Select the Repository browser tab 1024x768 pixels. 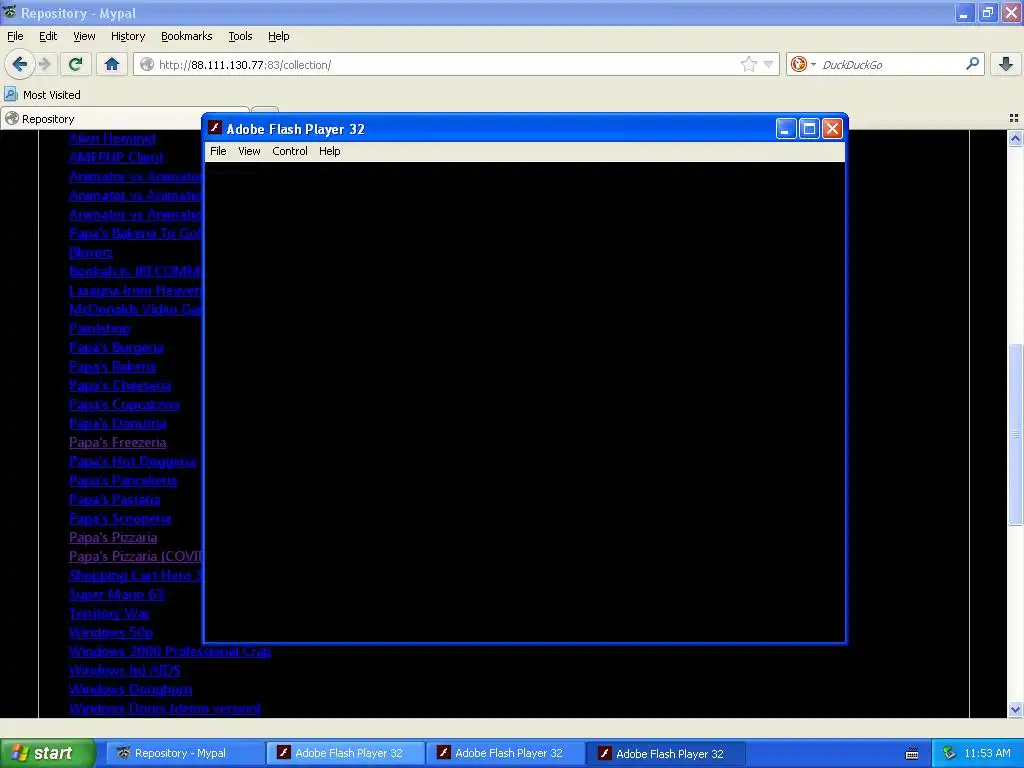click(125, 119)
